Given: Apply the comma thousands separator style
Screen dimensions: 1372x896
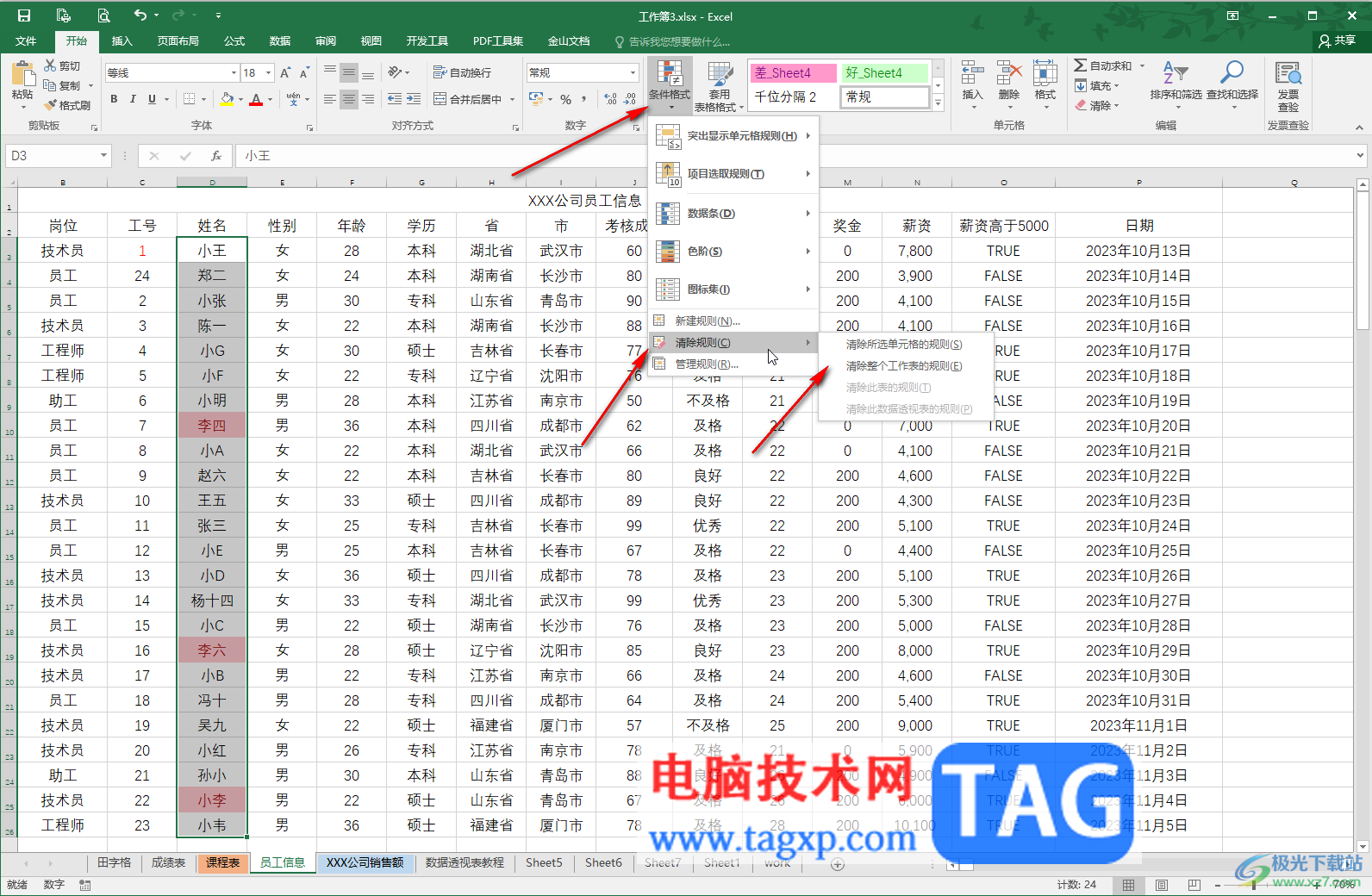Looking at the screenshot, I should 584,99.
